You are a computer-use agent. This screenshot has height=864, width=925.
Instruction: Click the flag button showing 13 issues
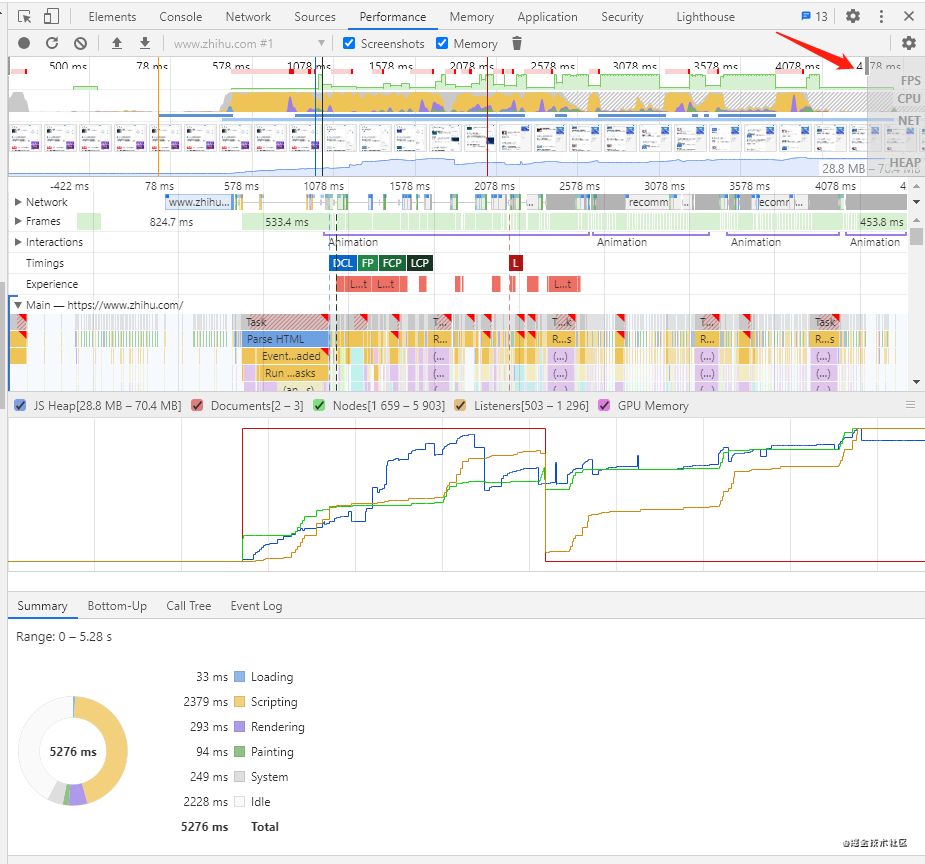click(x=806, y=16)
